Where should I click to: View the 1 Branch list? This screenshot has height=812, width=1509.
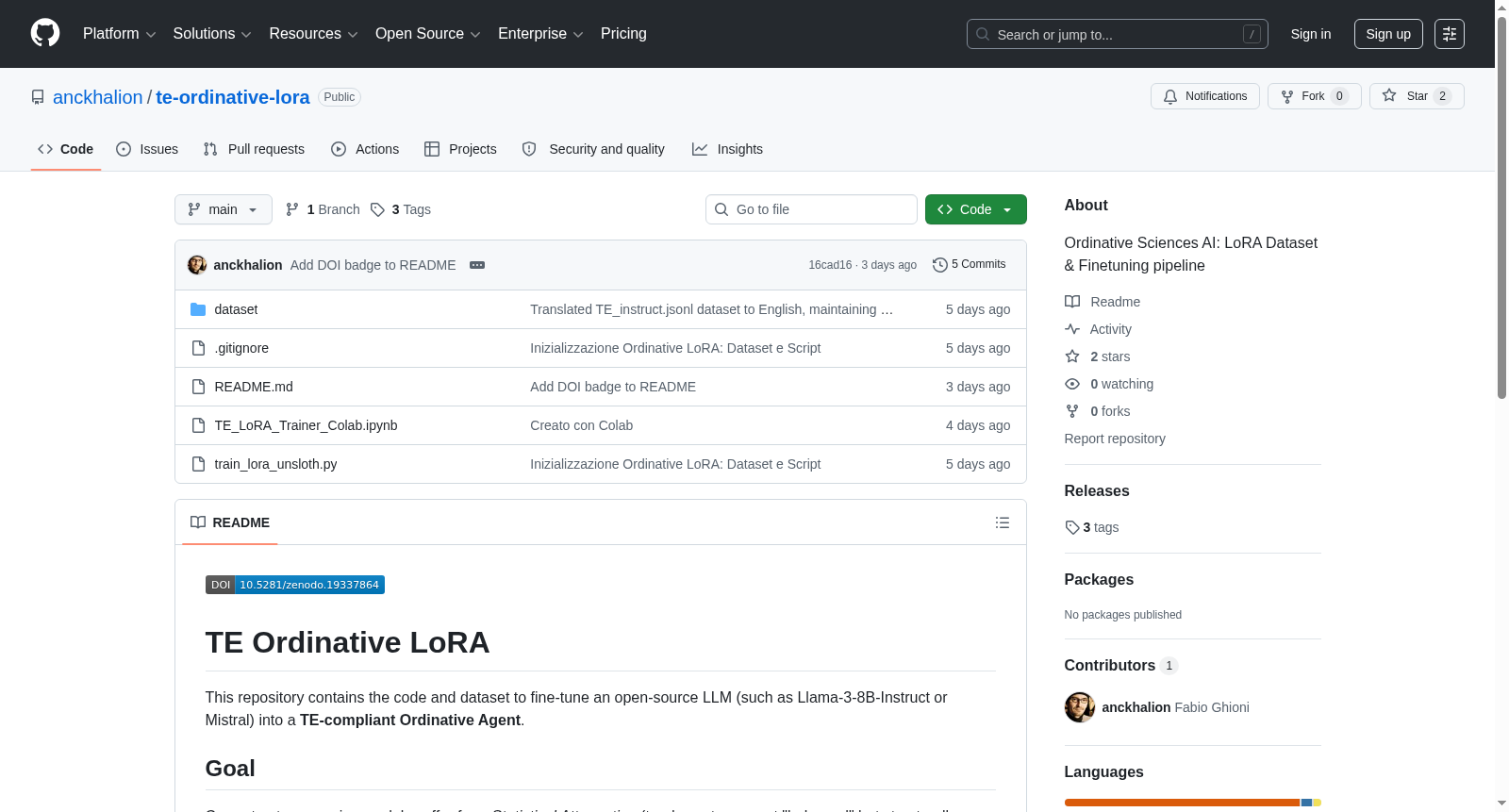pyautogui.click(x=323, y=209)
